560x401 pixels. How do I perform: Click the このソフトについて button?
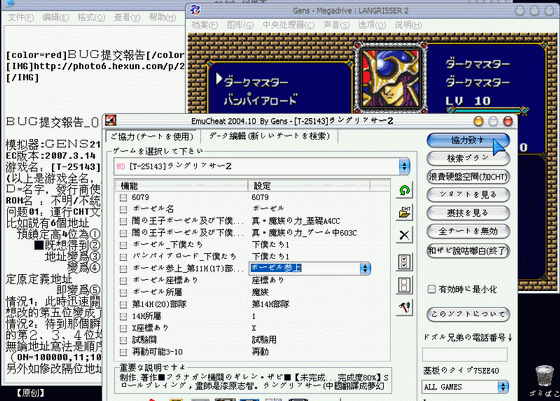click(x=468, y=314)
